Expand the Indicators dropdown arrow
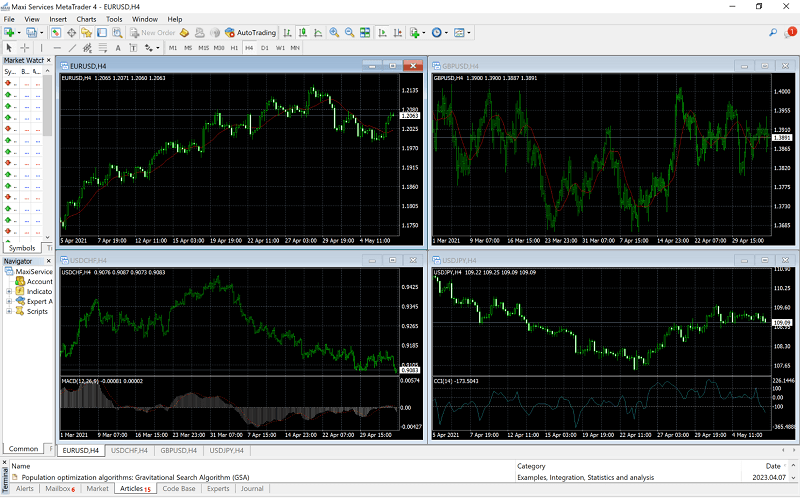 pyautogui.click(x=423, y=33)
